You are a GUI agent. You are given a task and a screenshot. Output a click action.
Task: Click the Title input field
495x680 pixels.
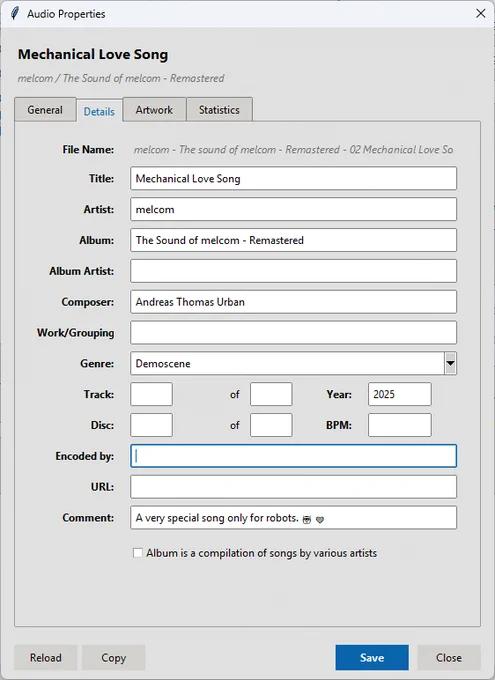[x=293, y=178]
